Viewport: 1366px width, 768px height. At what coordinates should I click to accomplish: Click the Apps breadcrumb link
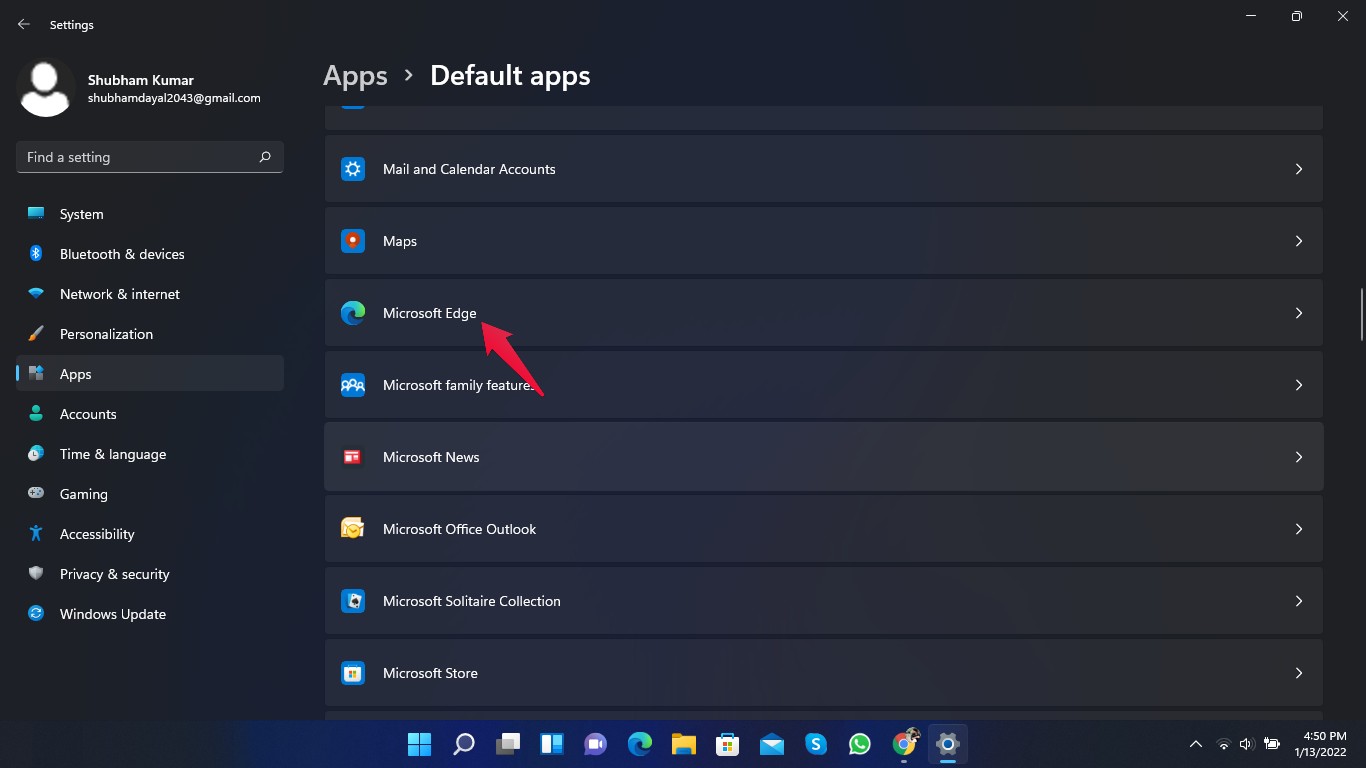pyautogui.click(x=355, y=76)
